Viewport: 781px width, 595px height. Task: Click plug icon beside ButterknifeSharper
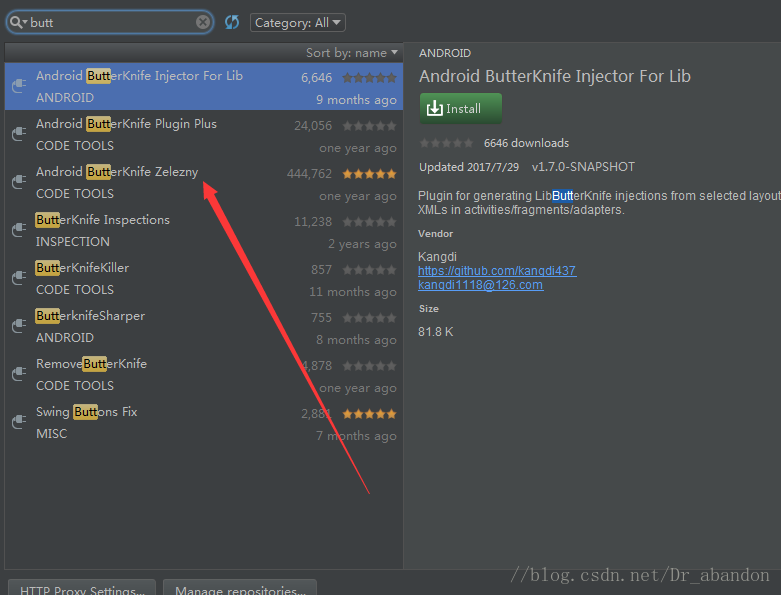pyautogui.click(x=19, y=326)
